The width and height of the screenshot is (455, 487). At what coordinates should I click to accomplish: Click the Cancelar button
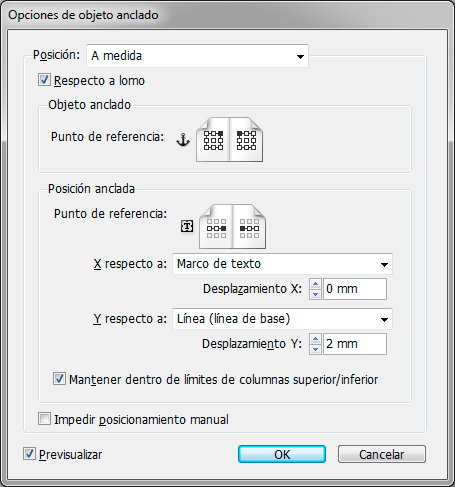382,454
